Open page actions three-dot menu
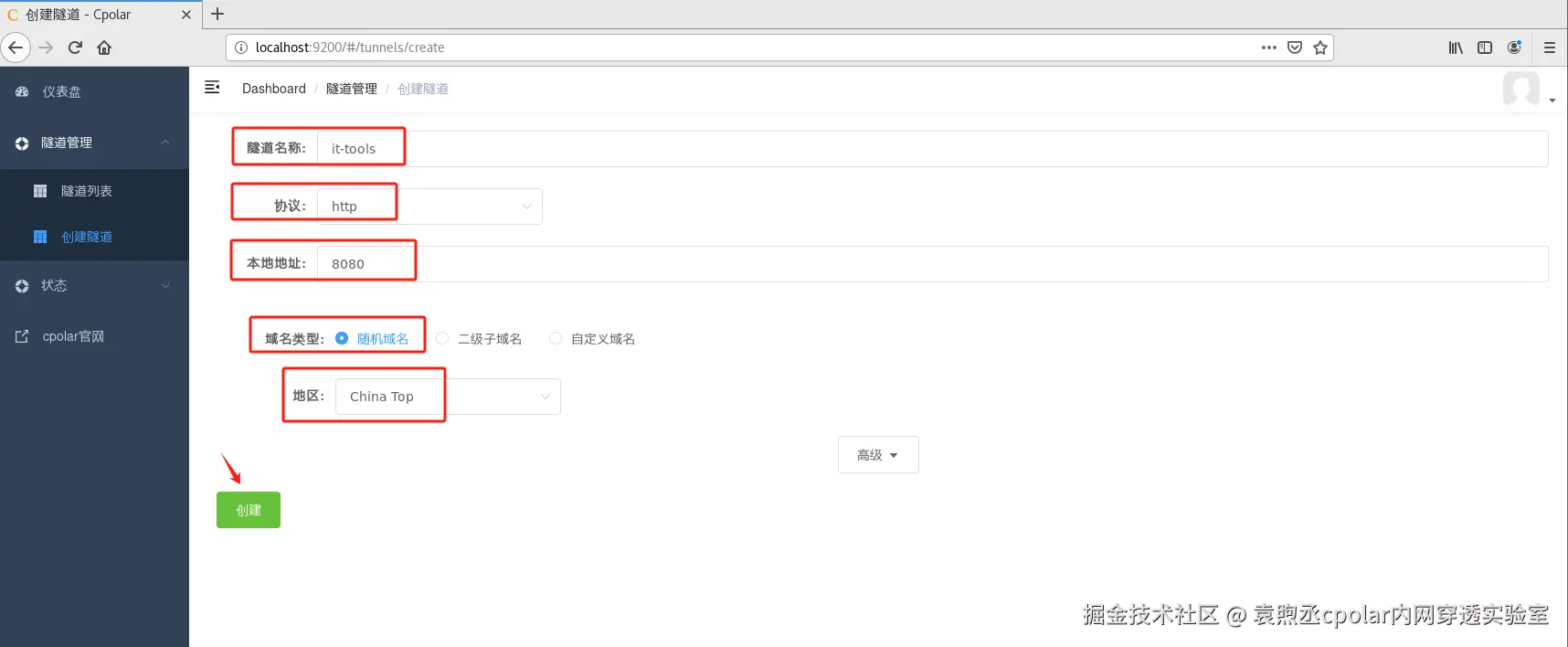 pos(1269,48)
